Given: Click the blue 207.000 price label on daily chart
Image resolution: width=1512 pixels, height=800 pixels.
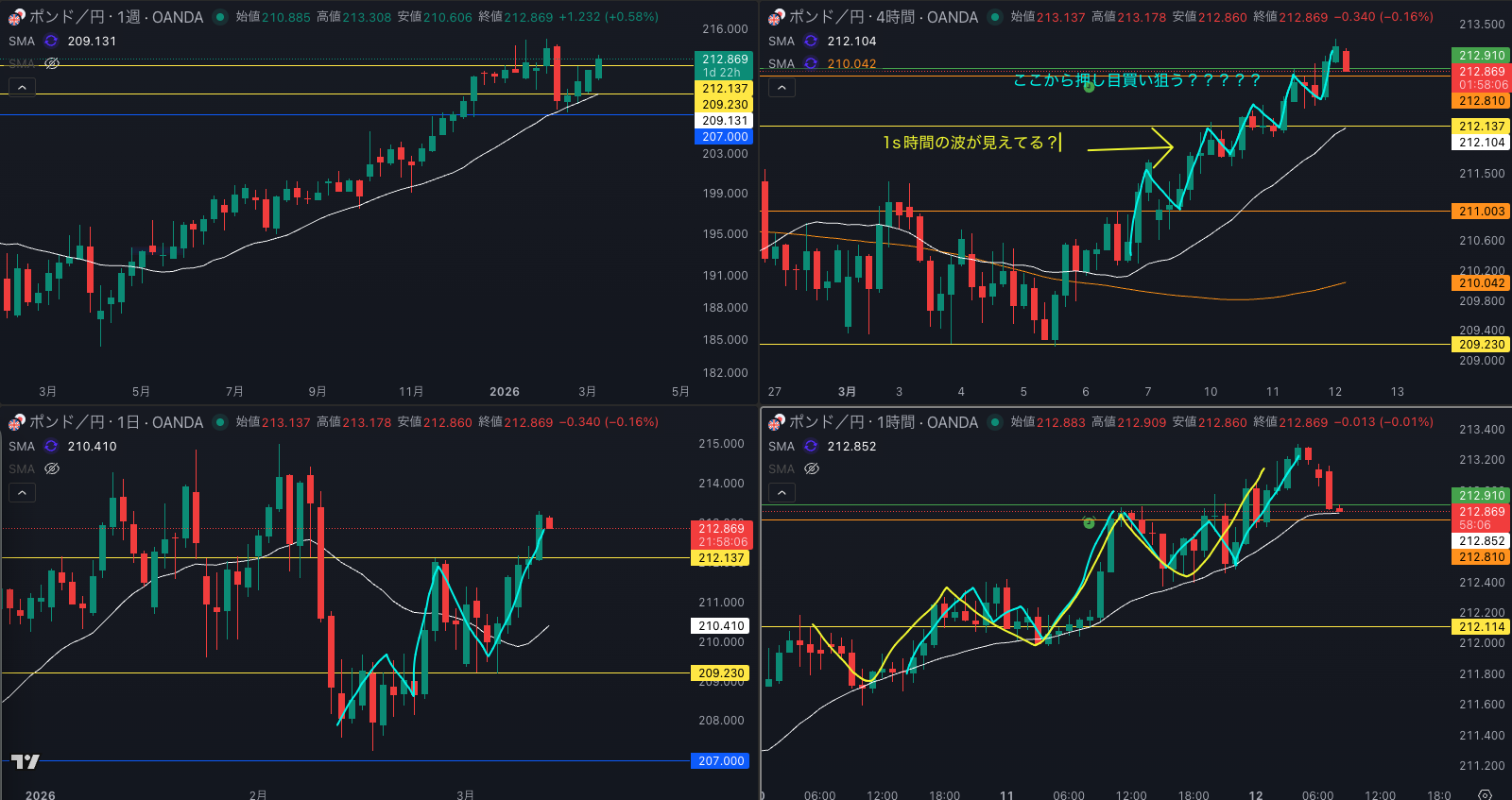Looking at the screenshot, I should pos(721,761).
